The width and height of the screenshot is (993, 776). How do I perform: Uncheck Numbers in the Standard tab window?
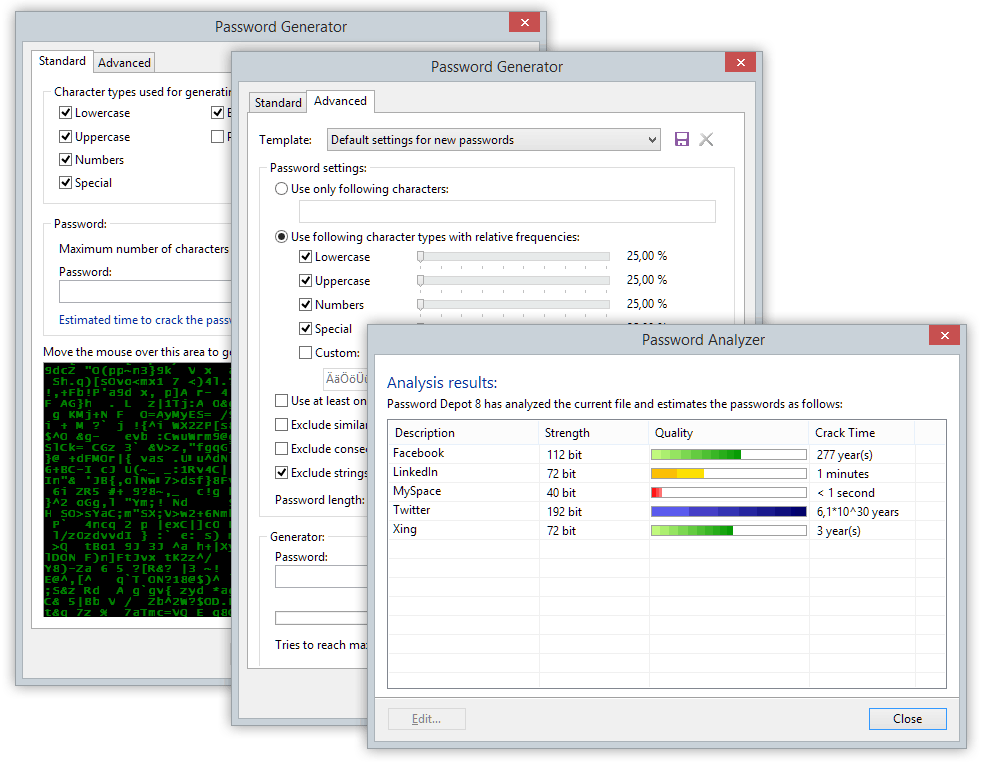(x=65, y=160)
